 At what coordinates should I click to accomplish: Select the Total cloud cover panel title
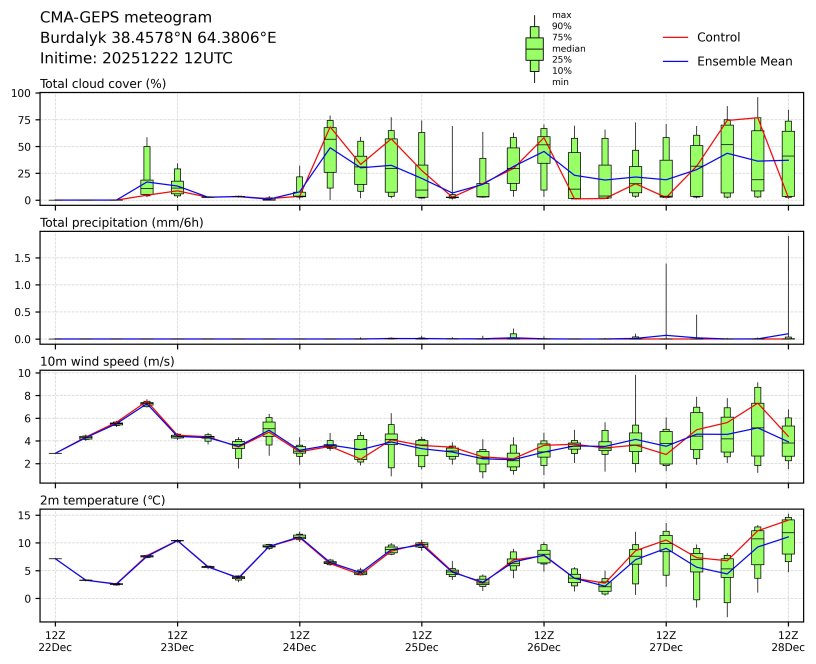pyautogui.click(x=103, y=83)
